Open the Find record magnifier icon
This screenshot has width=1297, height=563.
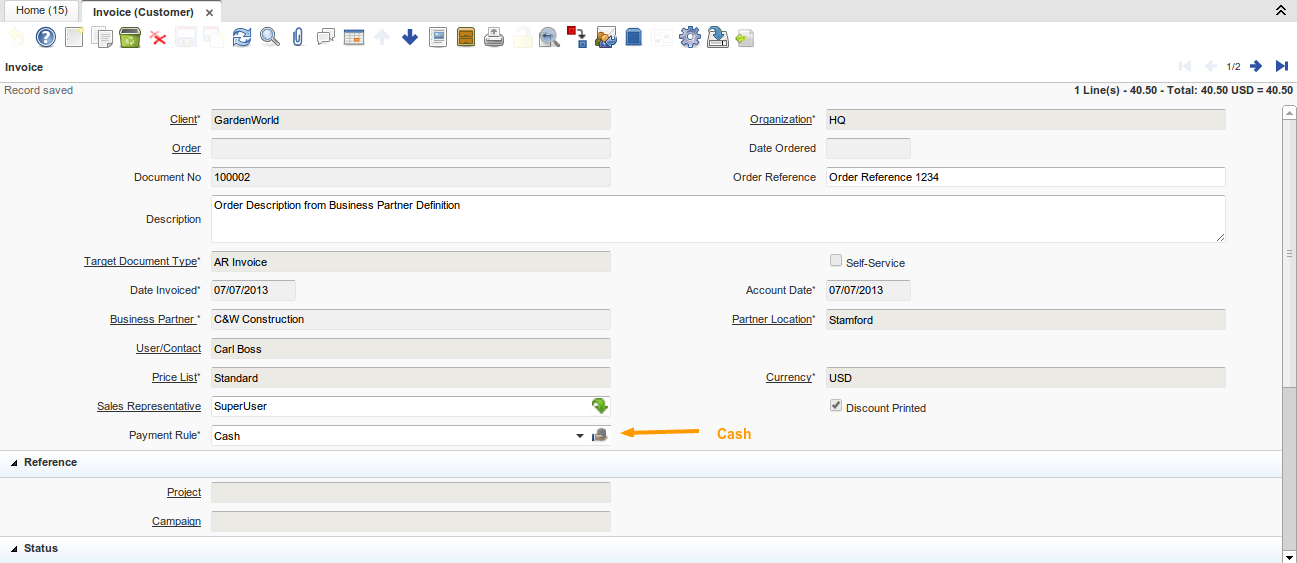pyautogui.click(x=269, y=38)
